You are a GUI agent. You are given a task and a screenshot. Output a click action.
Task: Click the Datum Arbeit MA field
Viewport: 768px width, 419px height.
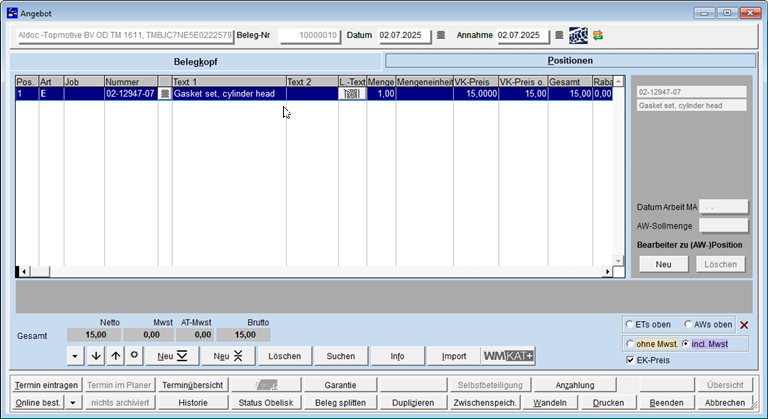click(x=723, y=207)
